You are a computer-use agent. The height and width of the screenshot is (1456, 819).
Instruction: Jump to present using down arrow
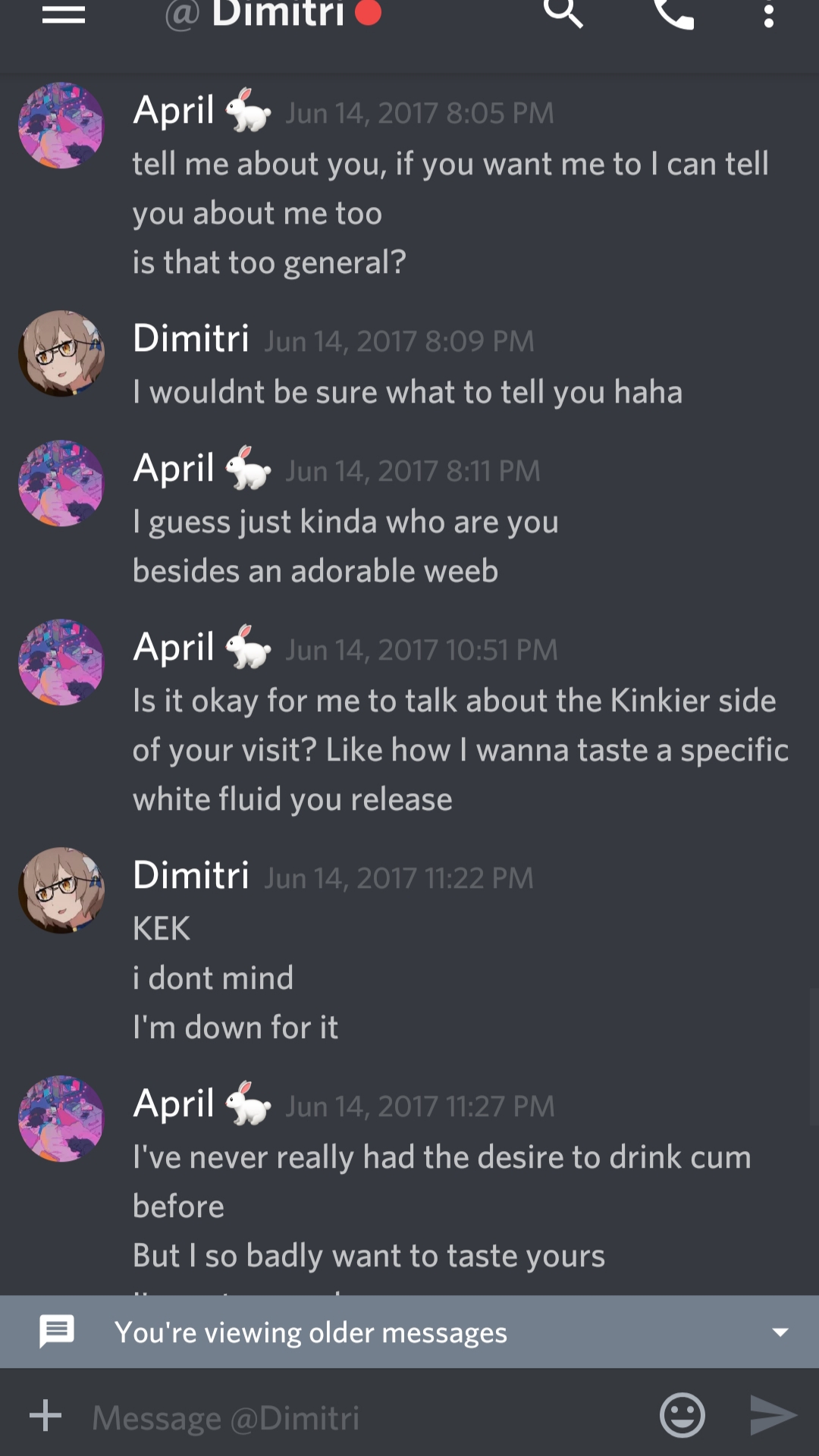(x=780, y=1332)
